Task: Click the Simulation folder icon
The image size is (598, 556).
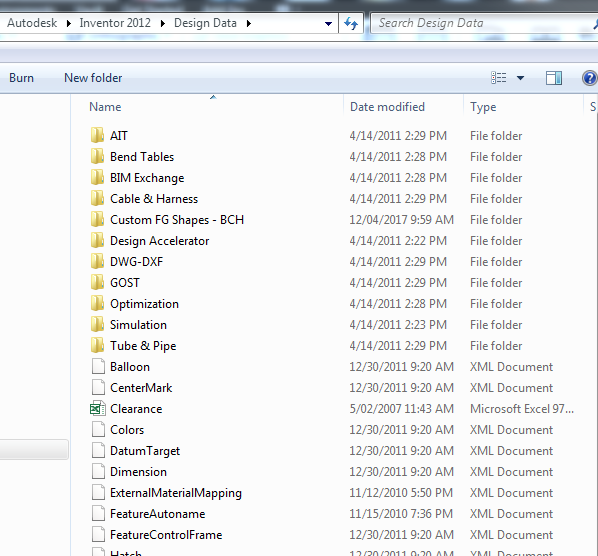Action: pos(97,324)
